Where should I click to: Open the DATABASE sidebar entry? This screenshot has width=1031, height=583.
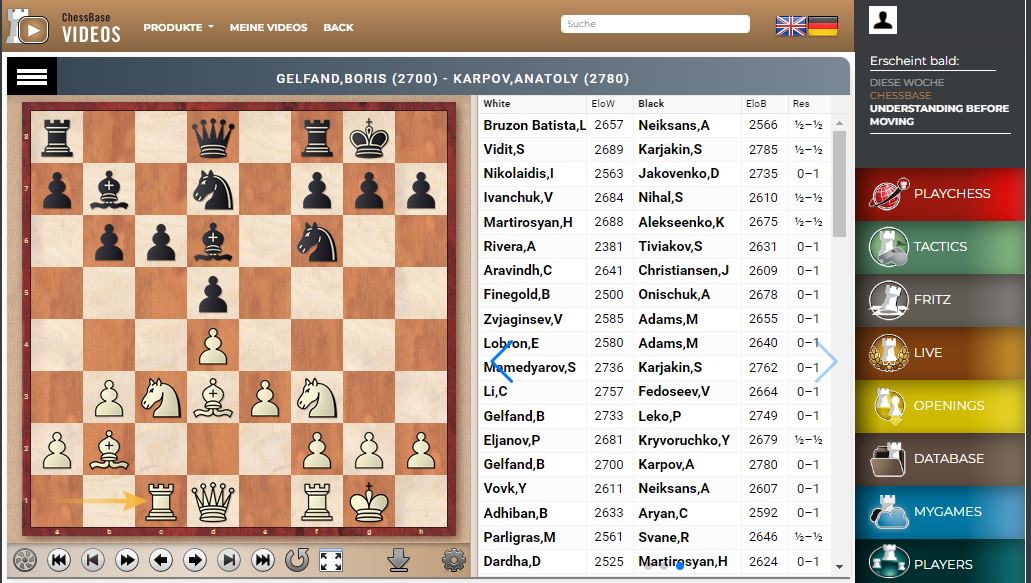tap(940, 459)
